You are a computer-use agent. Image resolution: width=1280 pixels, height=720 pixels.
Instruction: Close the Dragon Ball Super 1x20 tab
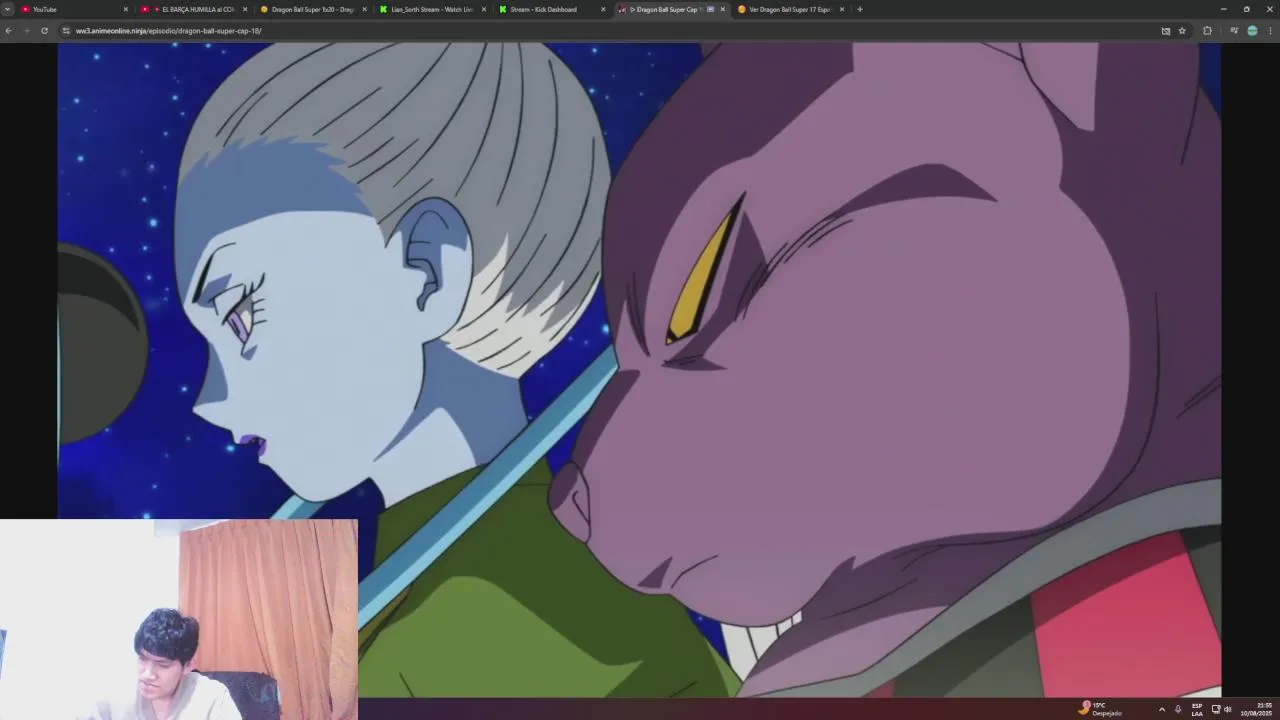tap(364, 9)
